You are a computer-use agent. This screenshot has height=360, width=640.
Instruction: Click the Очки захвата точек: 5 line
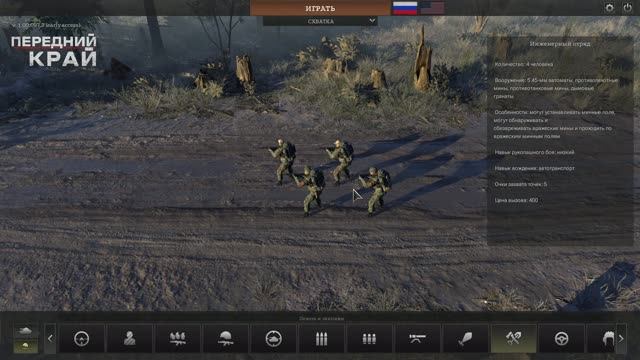[x=520, y=184]
